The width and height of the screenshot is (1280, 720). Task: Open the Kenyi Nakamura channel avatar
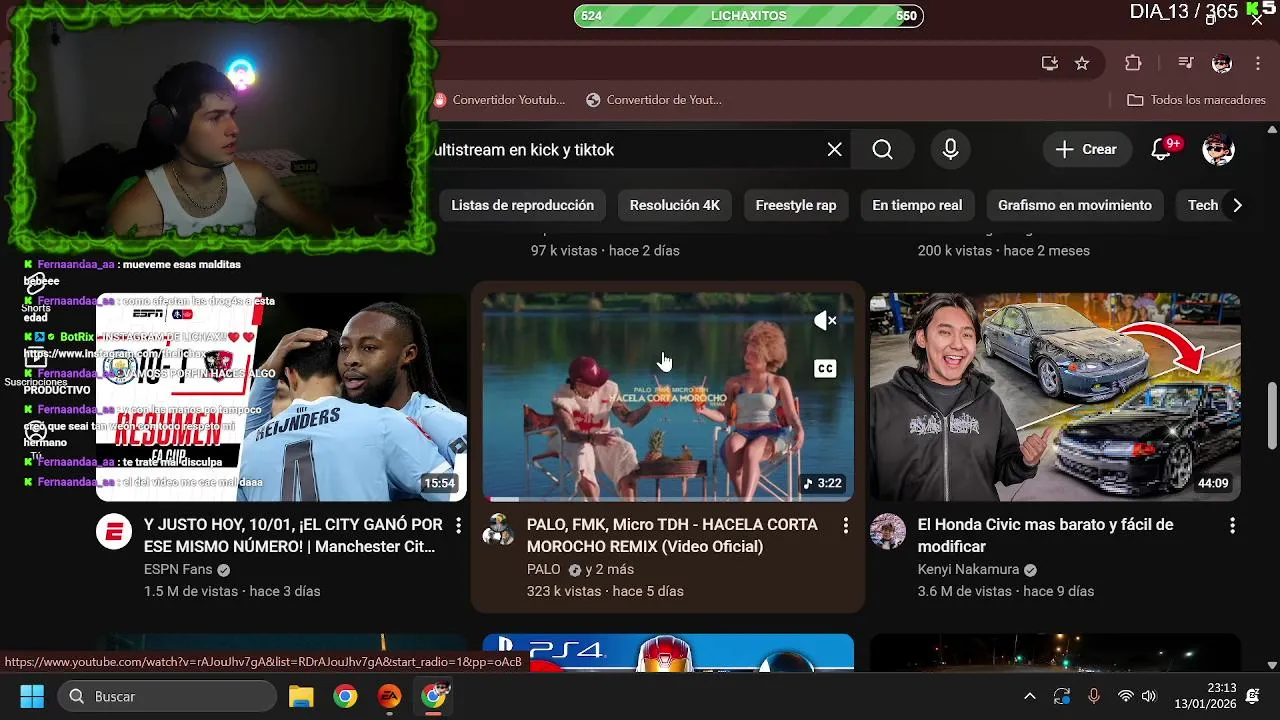[888, 532]
